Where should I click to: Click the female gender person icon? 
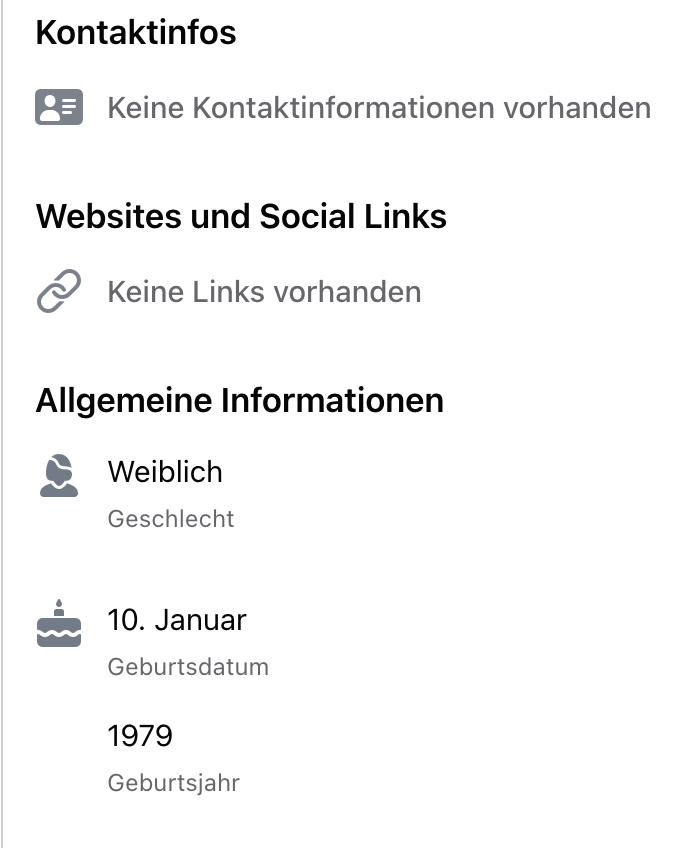pos(59,475)
